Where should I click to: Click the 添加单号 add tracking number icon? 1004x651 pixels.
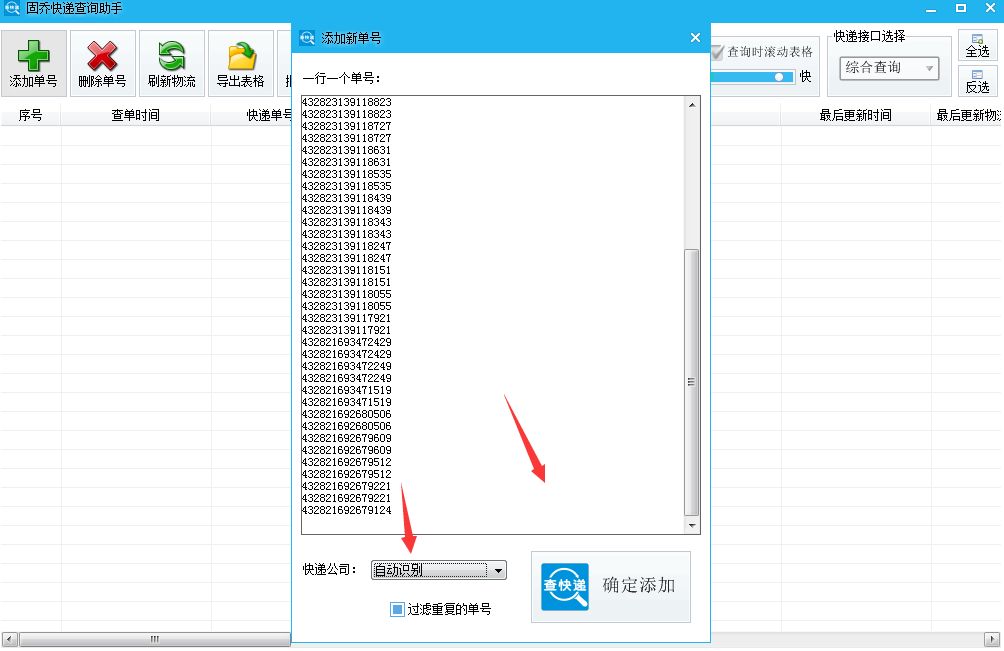click(x=33, y=55)
